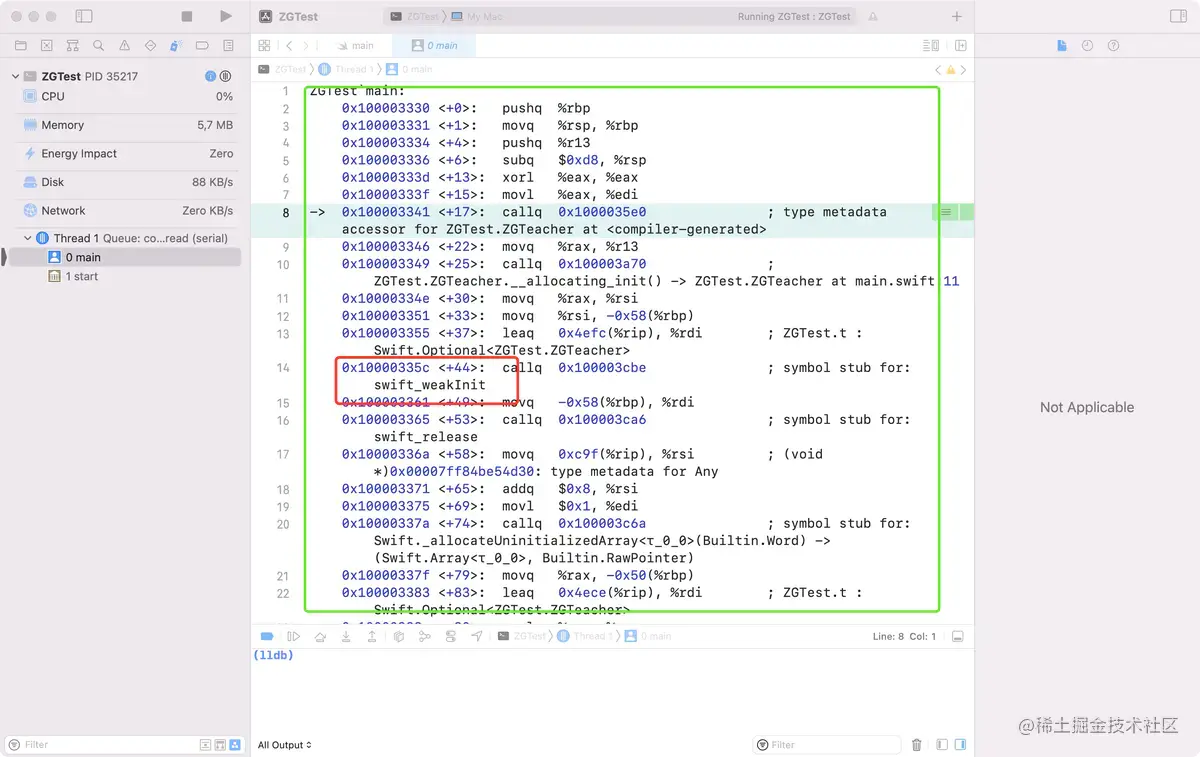Stop the running ZGTest process
Viewport: 1200px width, 757px height.
(187, 17)
